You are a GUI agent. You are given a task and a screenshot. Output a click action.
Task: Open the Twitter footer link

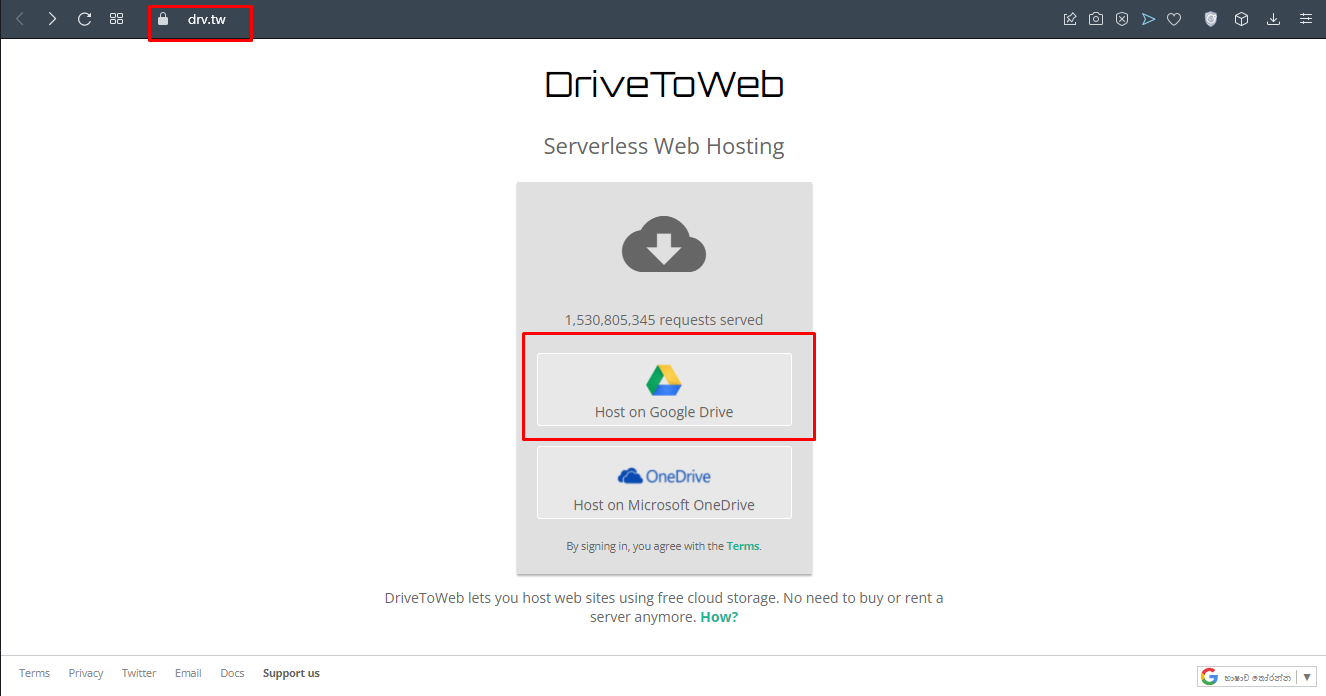coord(139,673)
